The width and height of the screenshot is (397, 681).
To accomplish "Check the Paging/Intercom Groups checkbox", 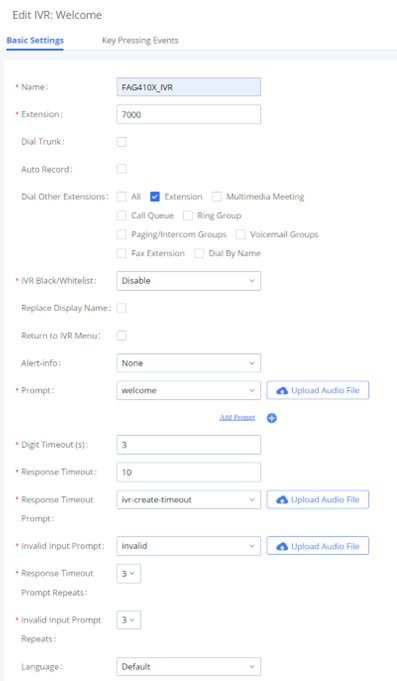I will (122, 235).
